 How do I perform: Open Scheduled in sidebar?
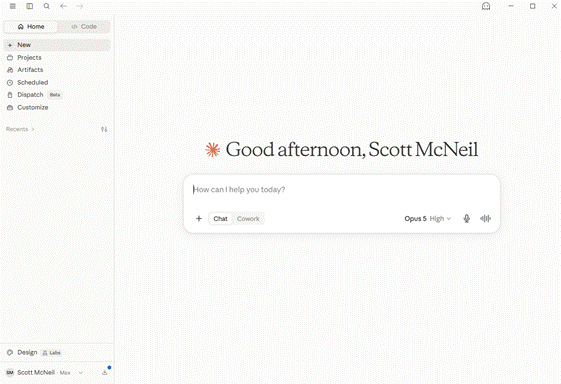tap(57, 82)
